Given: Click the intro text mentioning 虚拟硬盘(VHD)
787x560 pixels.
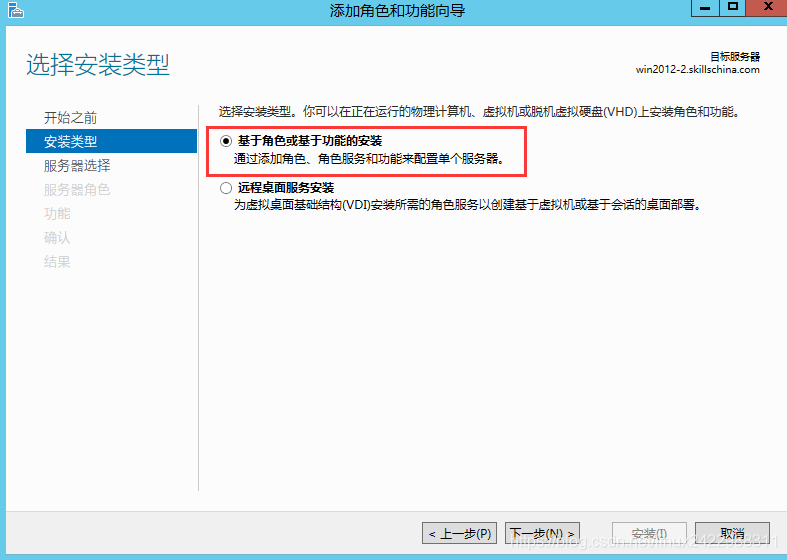Looking at the screenshot, I should [480, 112].
